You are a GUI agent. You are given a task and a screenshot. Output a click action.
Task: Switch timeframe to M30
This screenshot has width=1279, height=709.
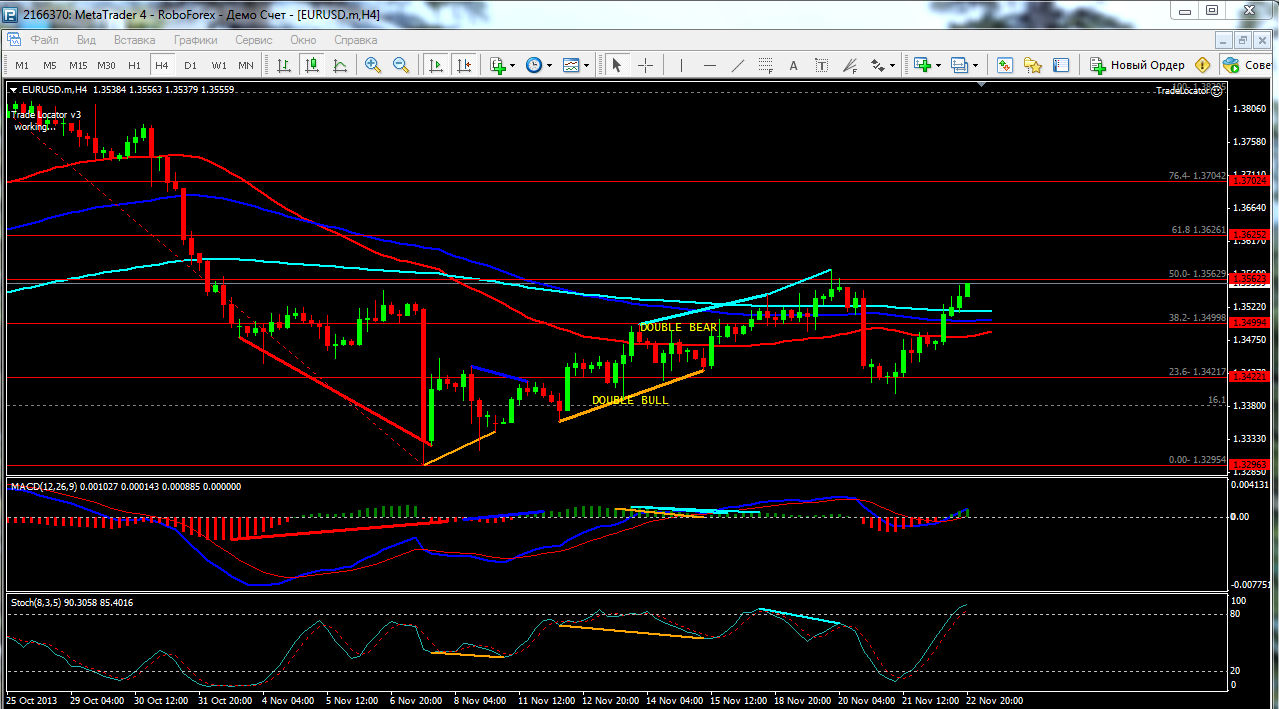tap(107, 65)
